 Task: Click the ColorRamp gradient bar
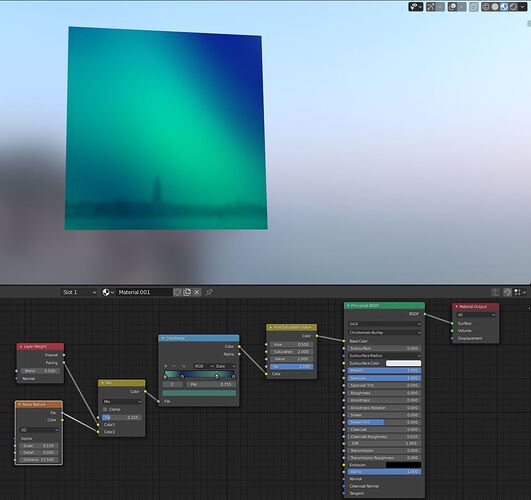click(x=199, y=374)
